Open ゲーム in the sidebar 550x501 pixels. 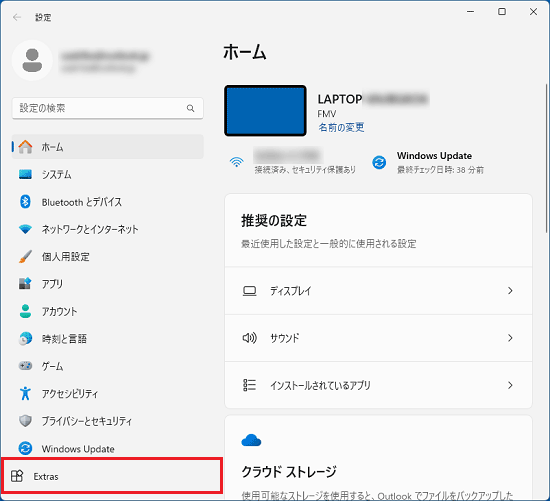coord(108,366)
